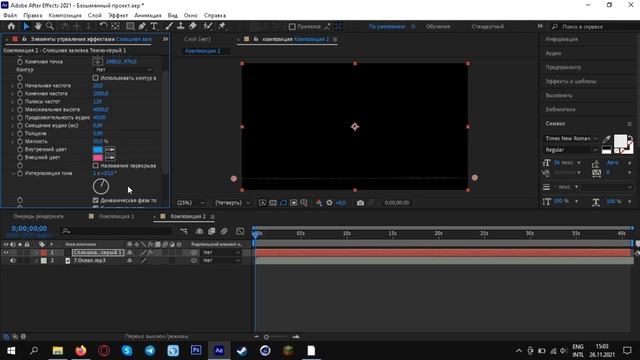This screenshot has width=640, height=360.
Task: Open the Выровнять panel
Action: [559, 96]
